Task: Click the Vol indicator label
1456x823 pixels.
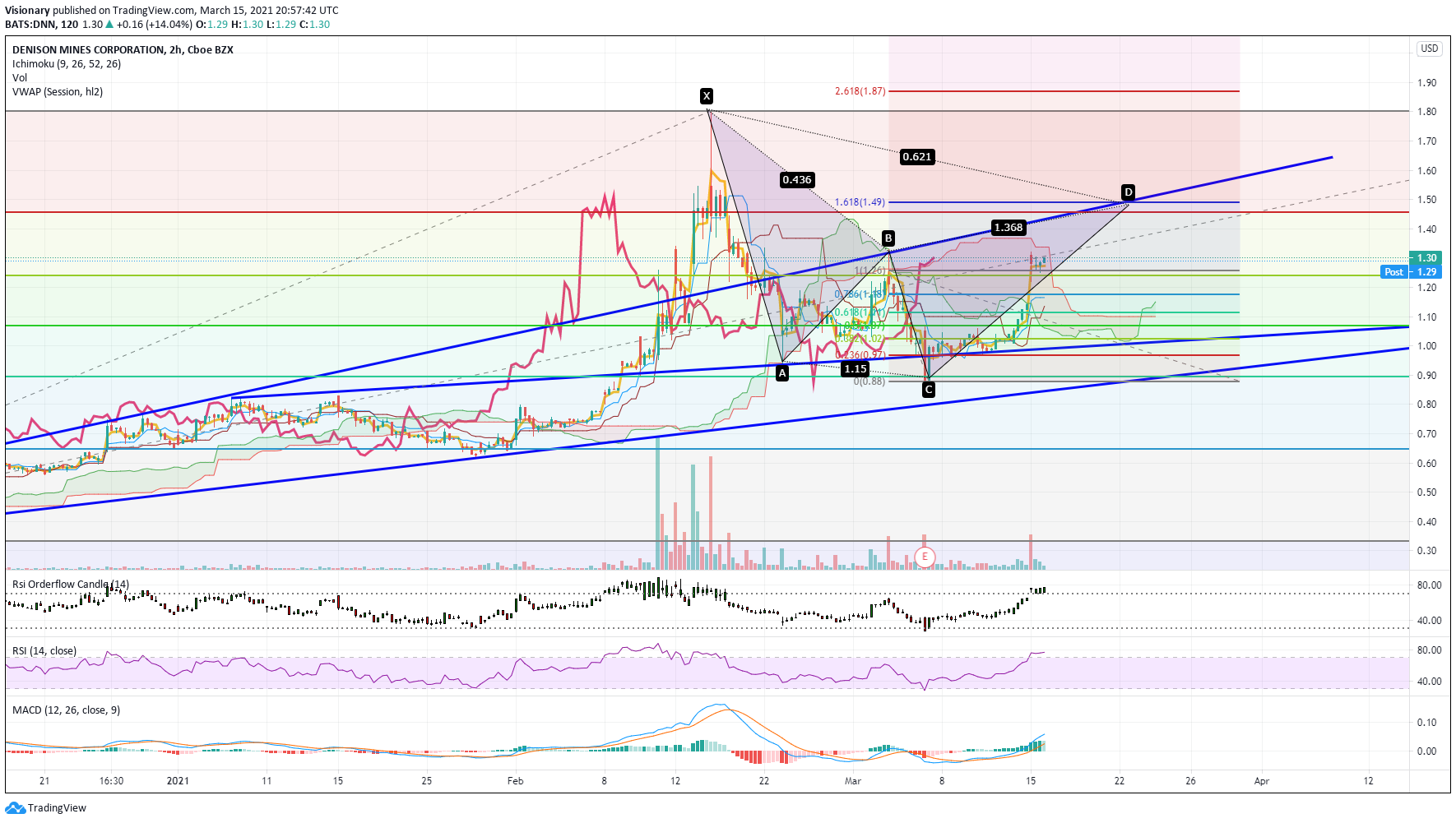Action: 20,78
